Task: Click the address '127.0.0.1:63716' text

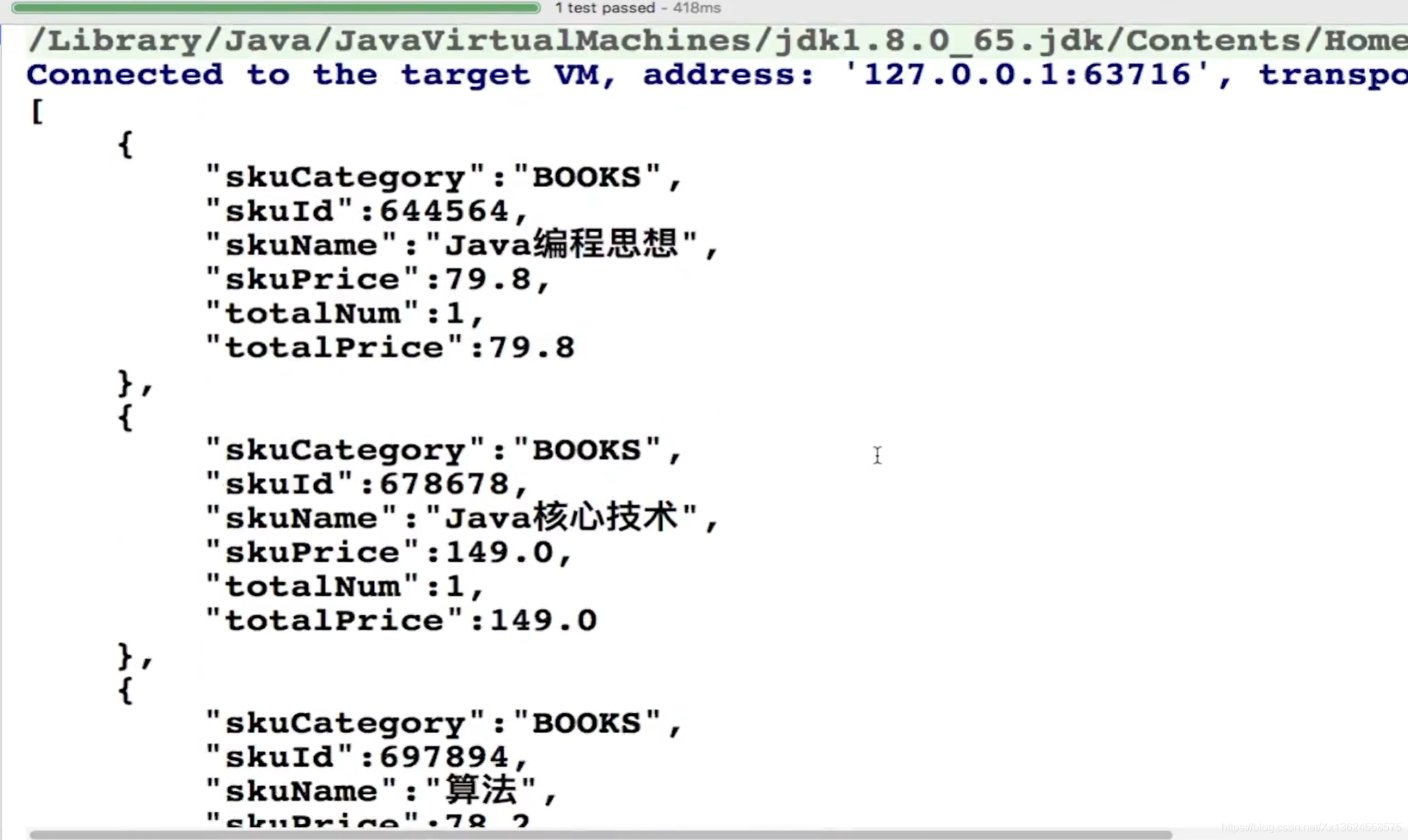Action: 1026,75
